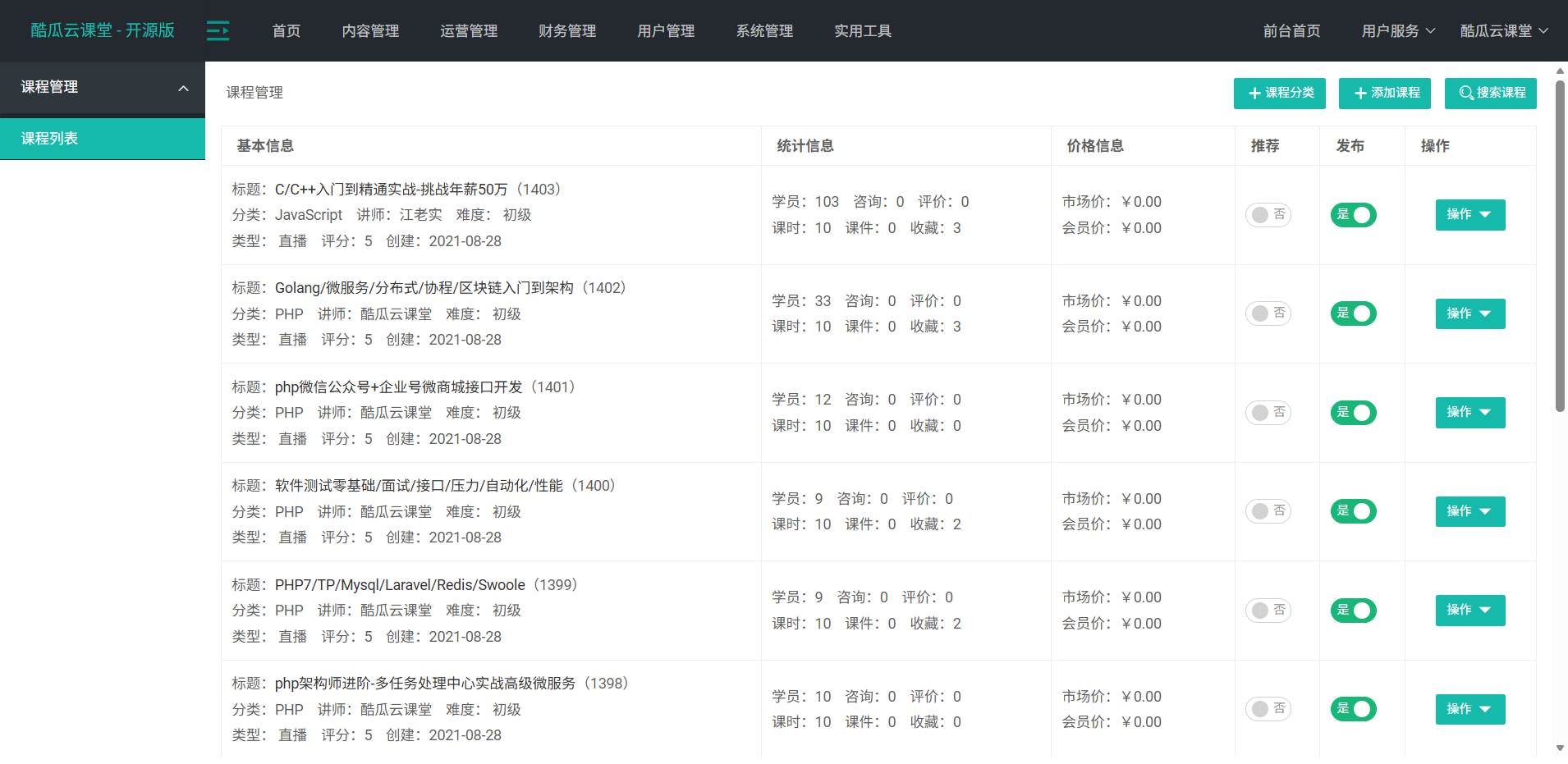Disable the 发布 toggle for C/C++ course
This screenshot has width=1568, height=764.
1353,214
